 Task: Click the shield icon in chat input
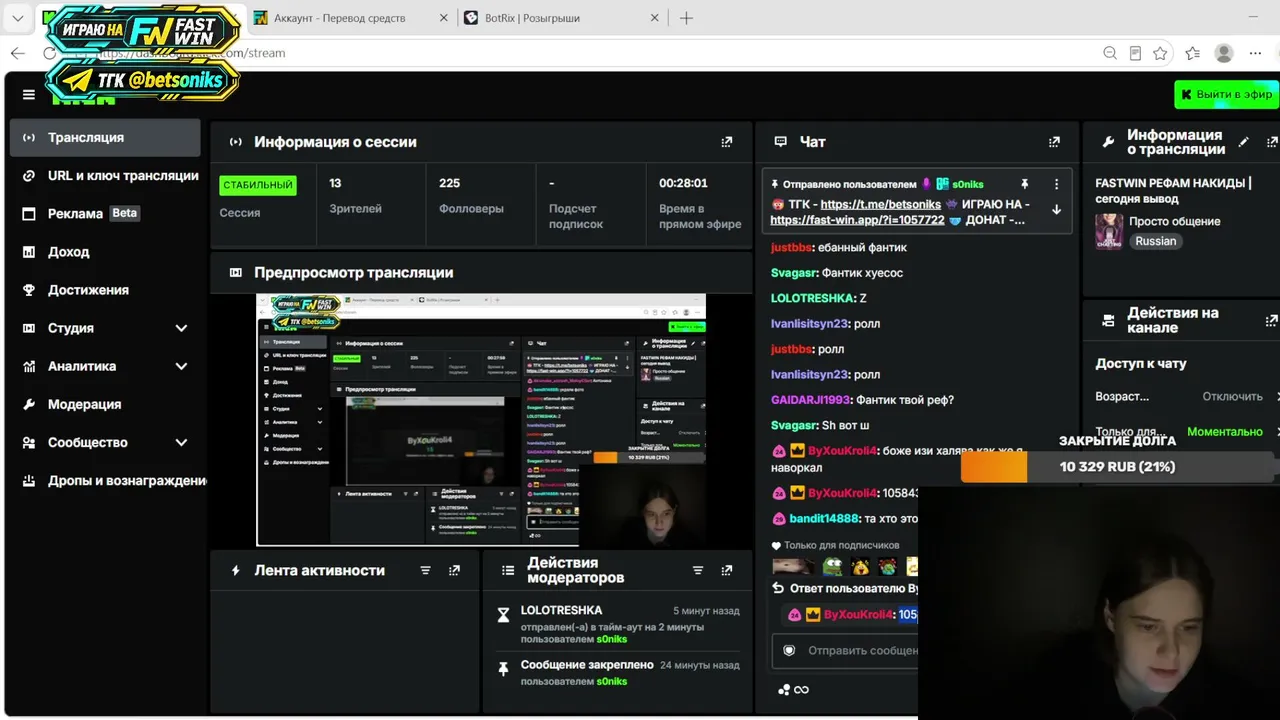tap(789, 650)
